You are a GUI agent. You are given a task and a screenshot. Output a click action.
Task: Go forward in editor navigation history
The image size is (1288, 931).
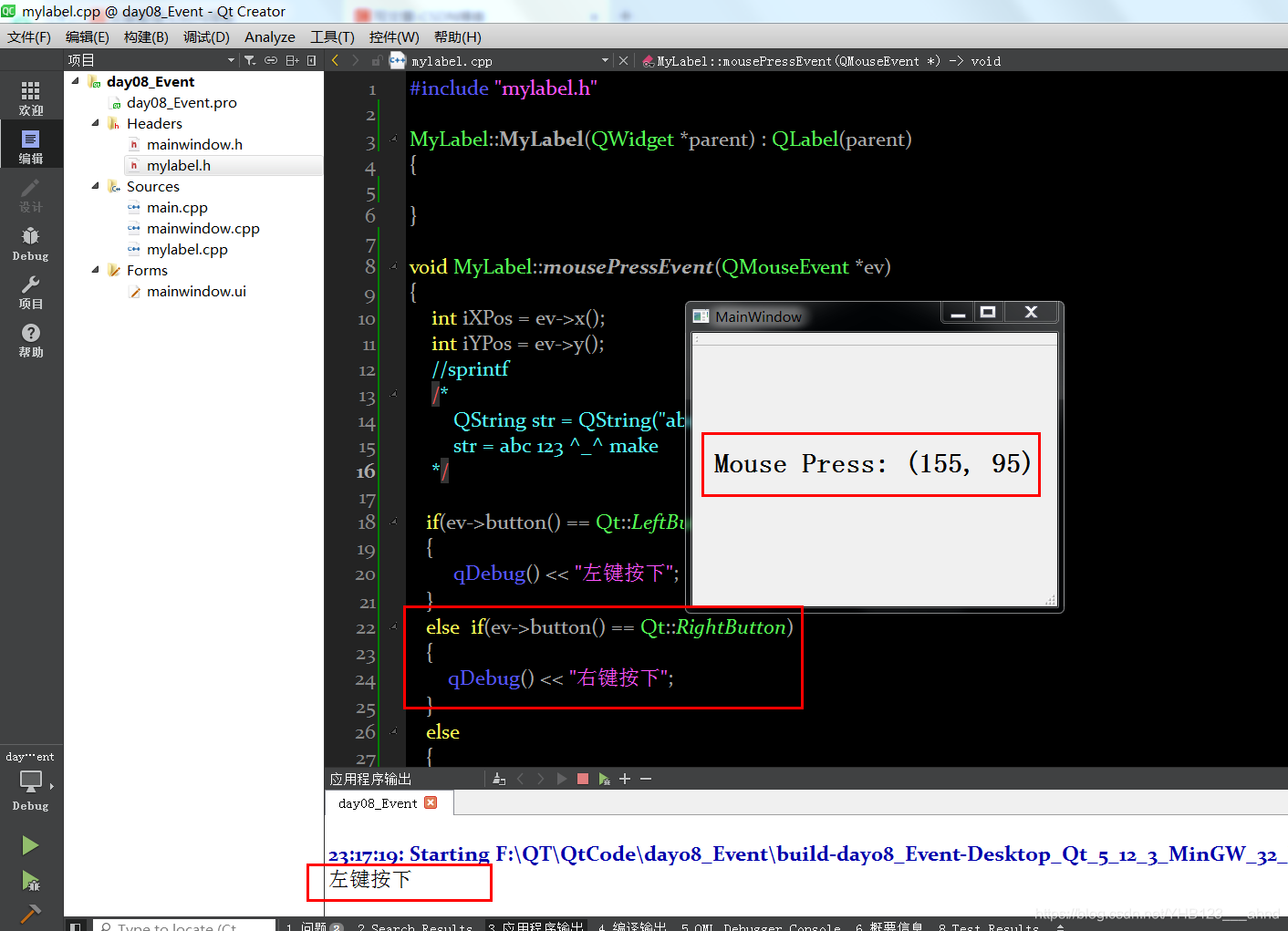click(x=356, y=60)
